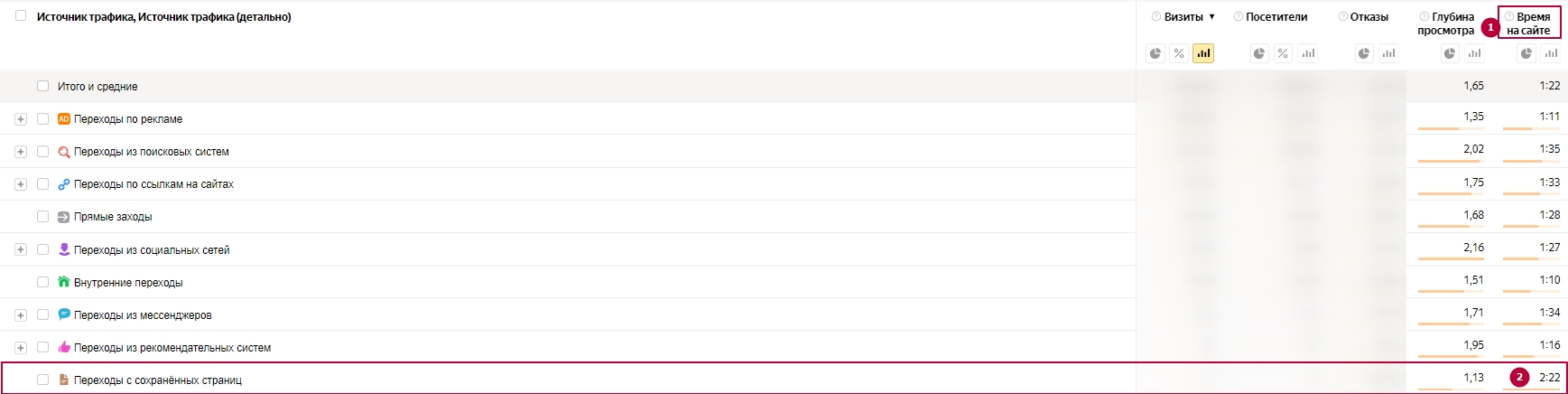Open help icon next to Посетители header
The image size is (1568, 394).
coord(1239,16)
